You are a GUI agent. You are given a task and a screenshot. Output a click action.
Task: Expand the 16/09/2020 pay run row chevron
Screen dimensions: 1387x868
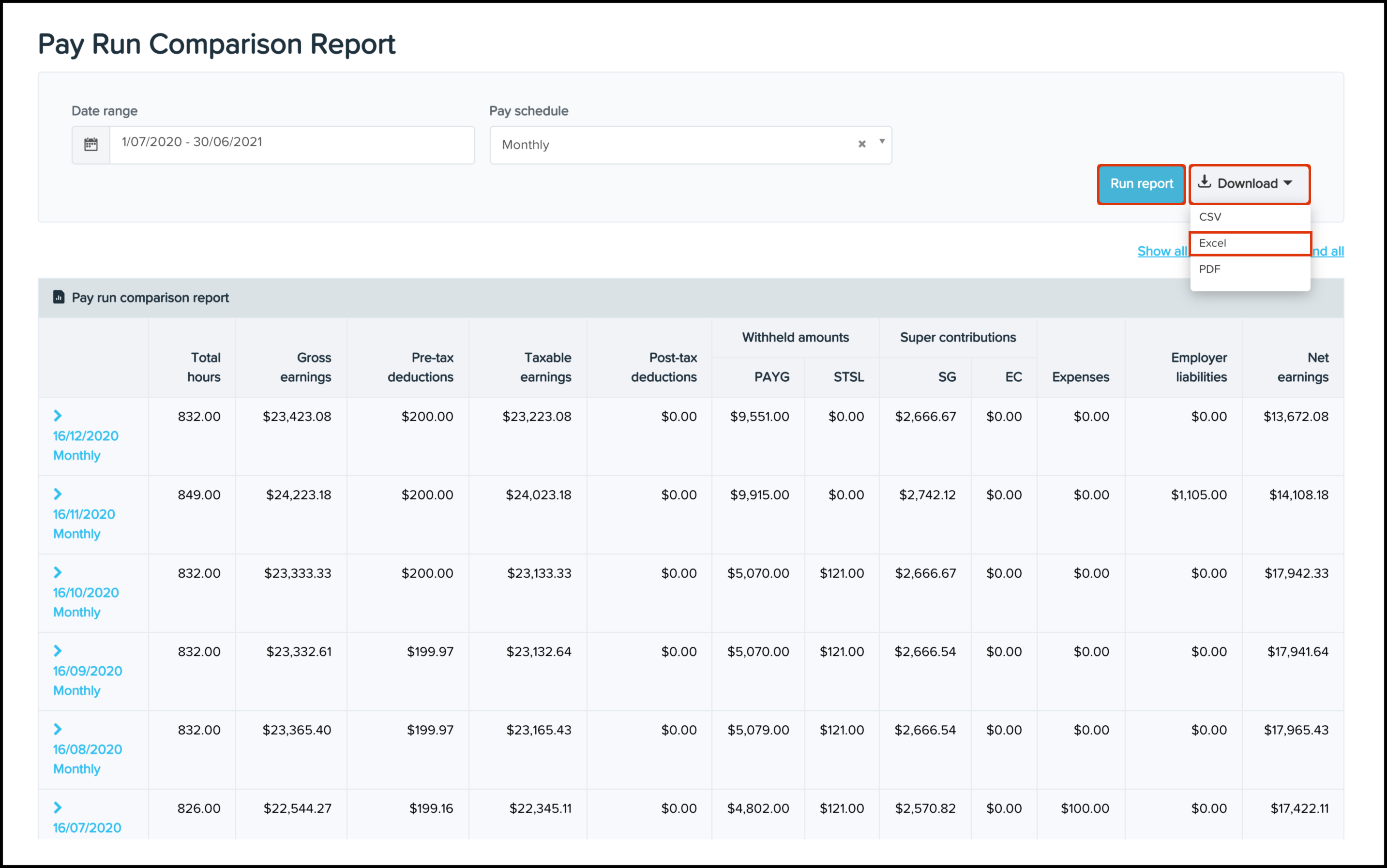[x=58, y=650]
